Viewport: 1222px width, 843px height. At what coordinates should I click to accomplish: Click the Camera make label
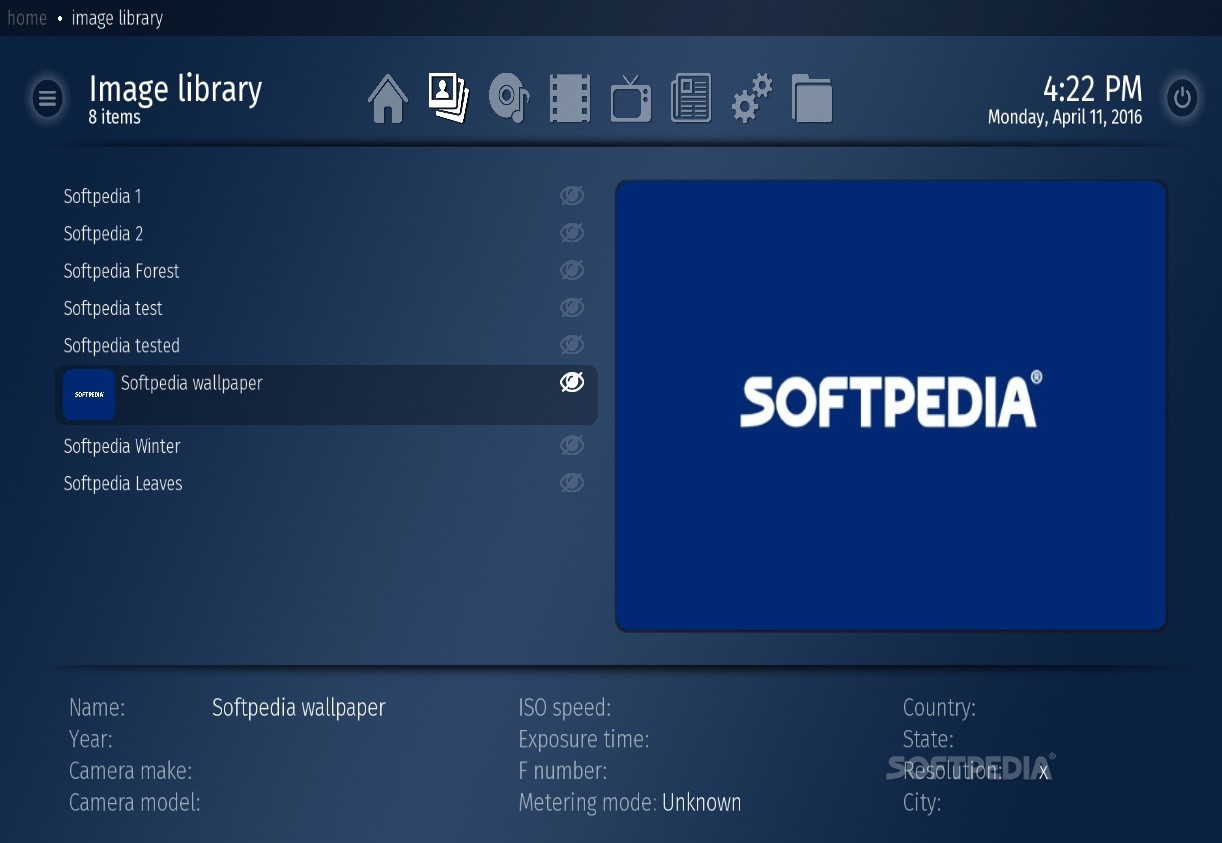(x=130, y=771)
